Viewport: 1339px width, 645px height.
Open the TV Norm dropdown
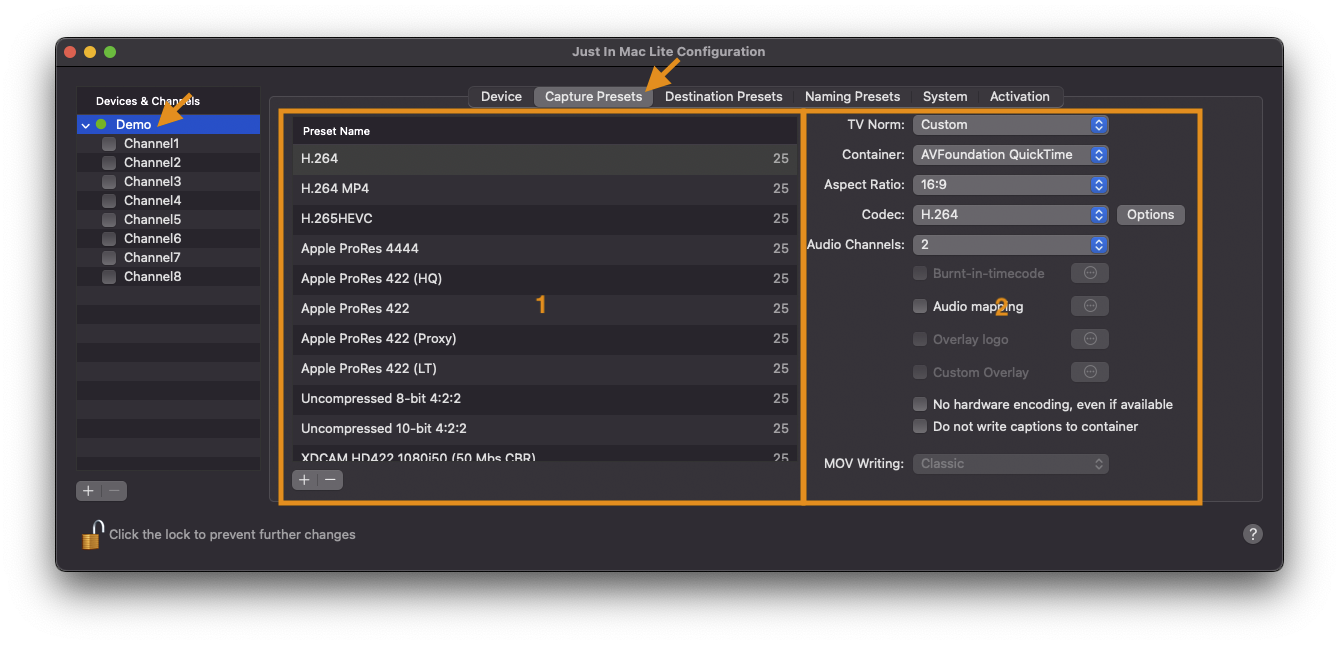pyautogui.click(x=1010, y=125)
